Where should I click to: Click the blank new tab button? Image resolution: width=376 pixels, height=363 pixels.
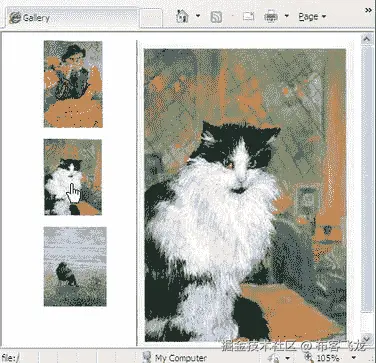pos(151,18)
